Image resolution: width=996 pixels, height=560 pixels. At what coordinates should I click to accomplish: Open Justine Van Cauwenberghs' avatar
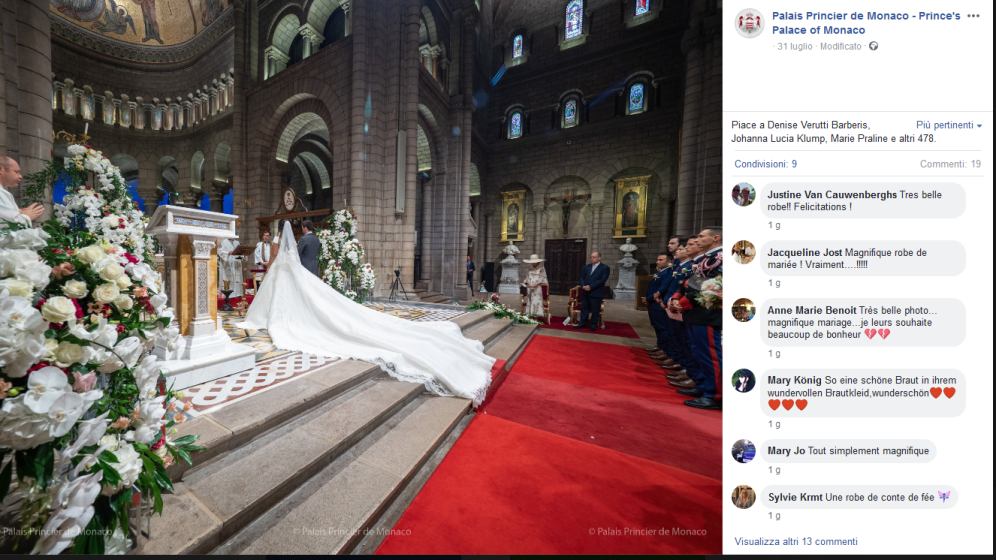[x=743, y=194]
